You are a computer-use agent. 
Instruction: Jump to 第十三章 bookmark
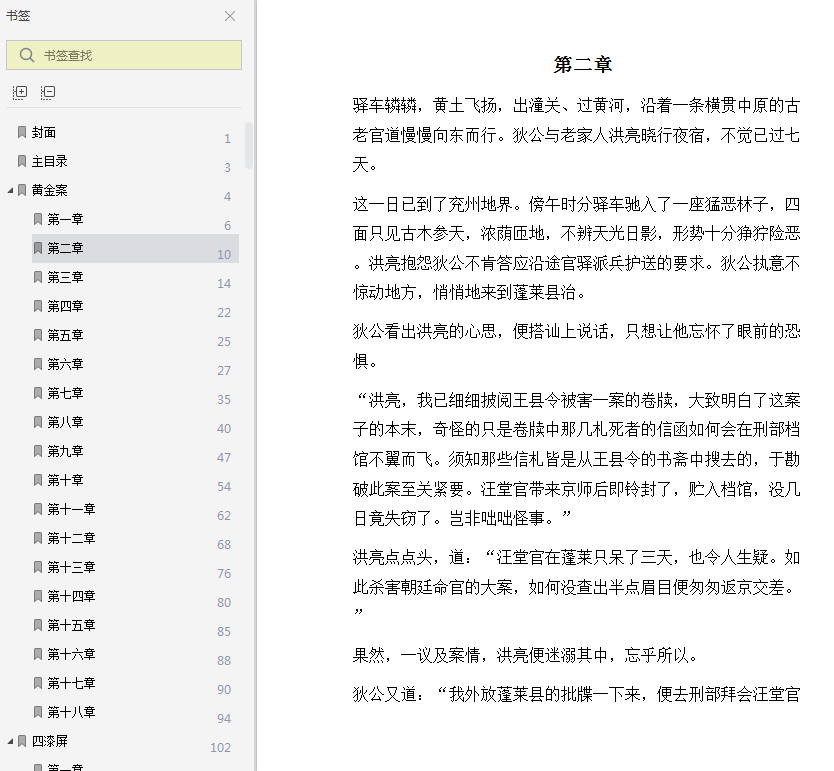(x=71, y=567)
